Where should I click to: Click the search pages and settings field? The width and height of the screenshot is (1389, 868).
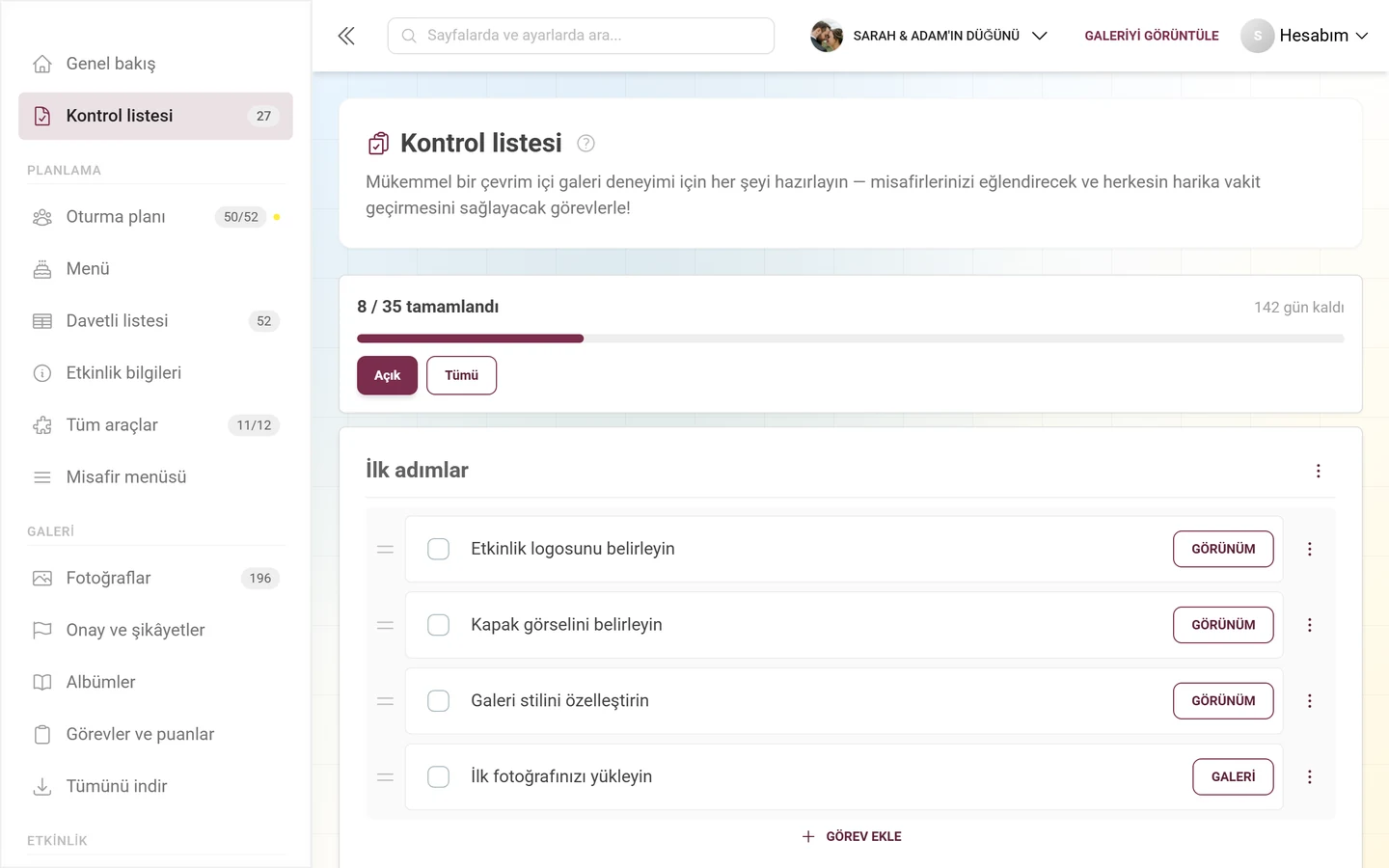click(x=581, y=36)
